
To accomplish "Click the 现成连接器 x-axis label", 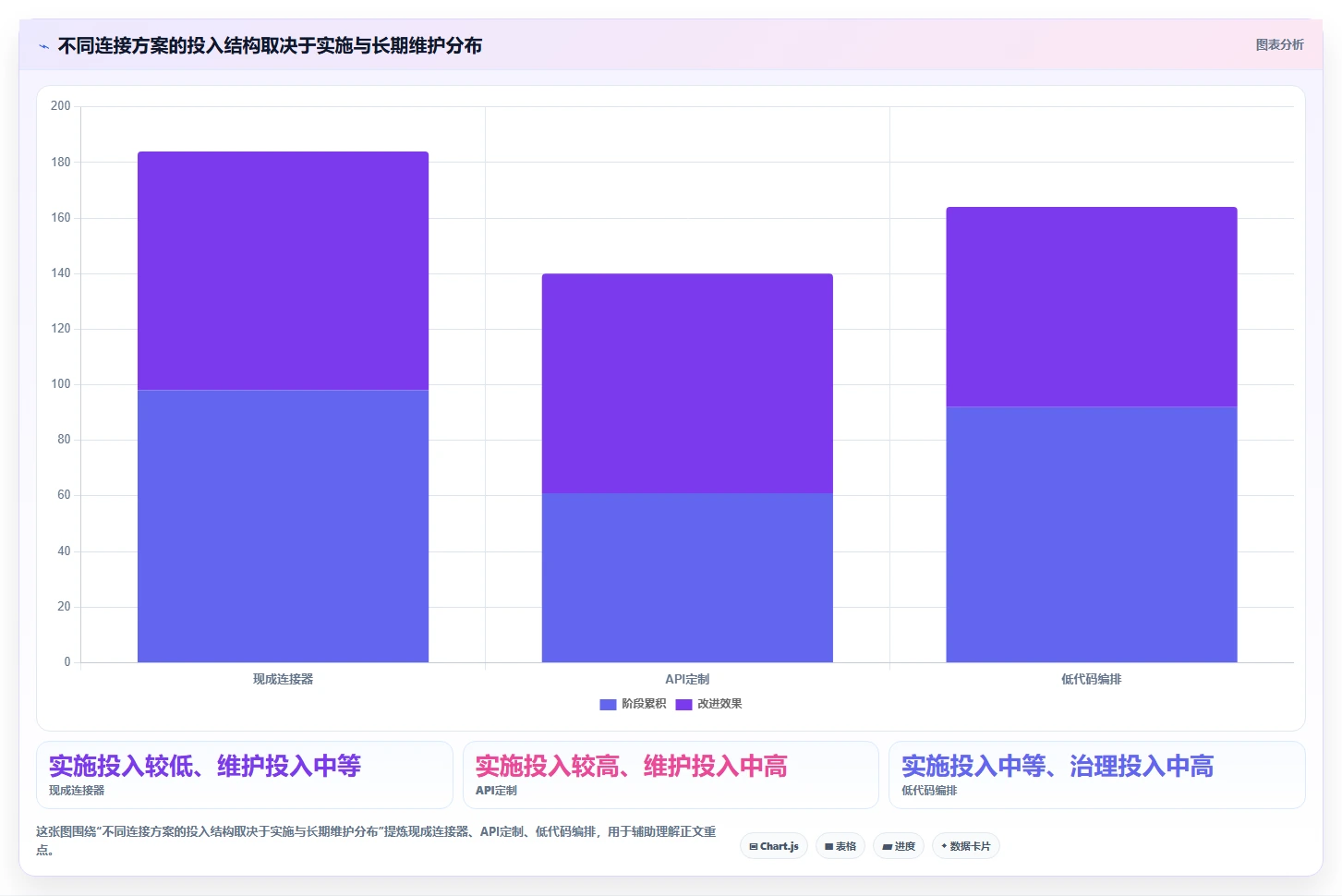I will (x=283, y=679).
